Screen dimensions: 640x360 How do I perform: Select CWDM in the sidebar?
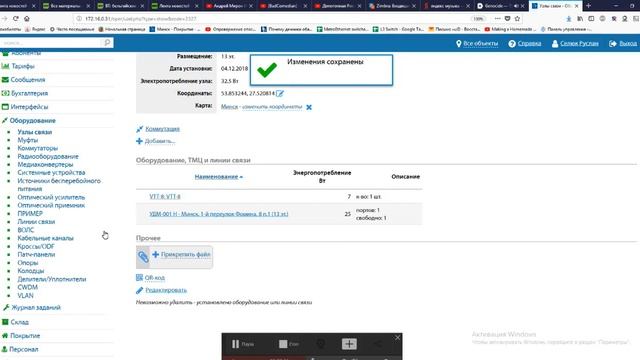pos(27,287)
